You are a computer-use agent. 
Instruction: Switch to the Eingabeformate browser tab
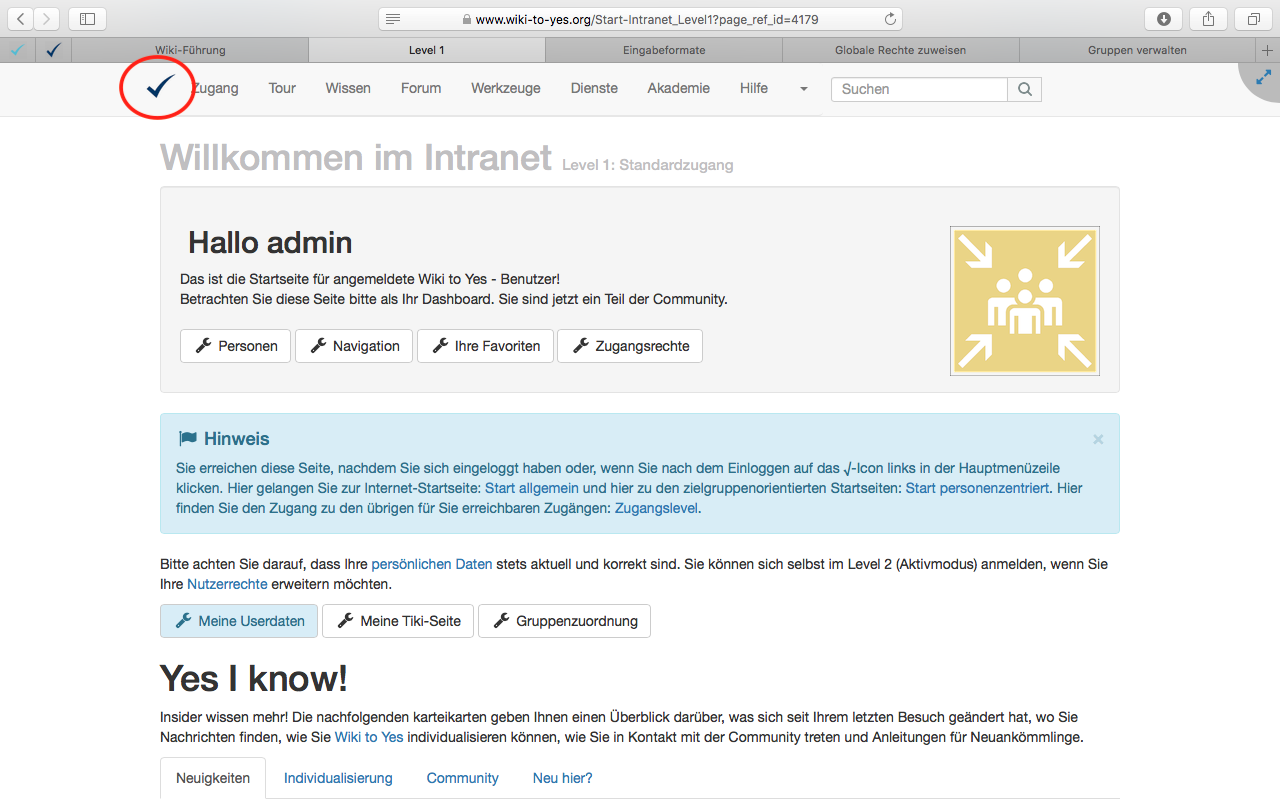tap(663, 50)
